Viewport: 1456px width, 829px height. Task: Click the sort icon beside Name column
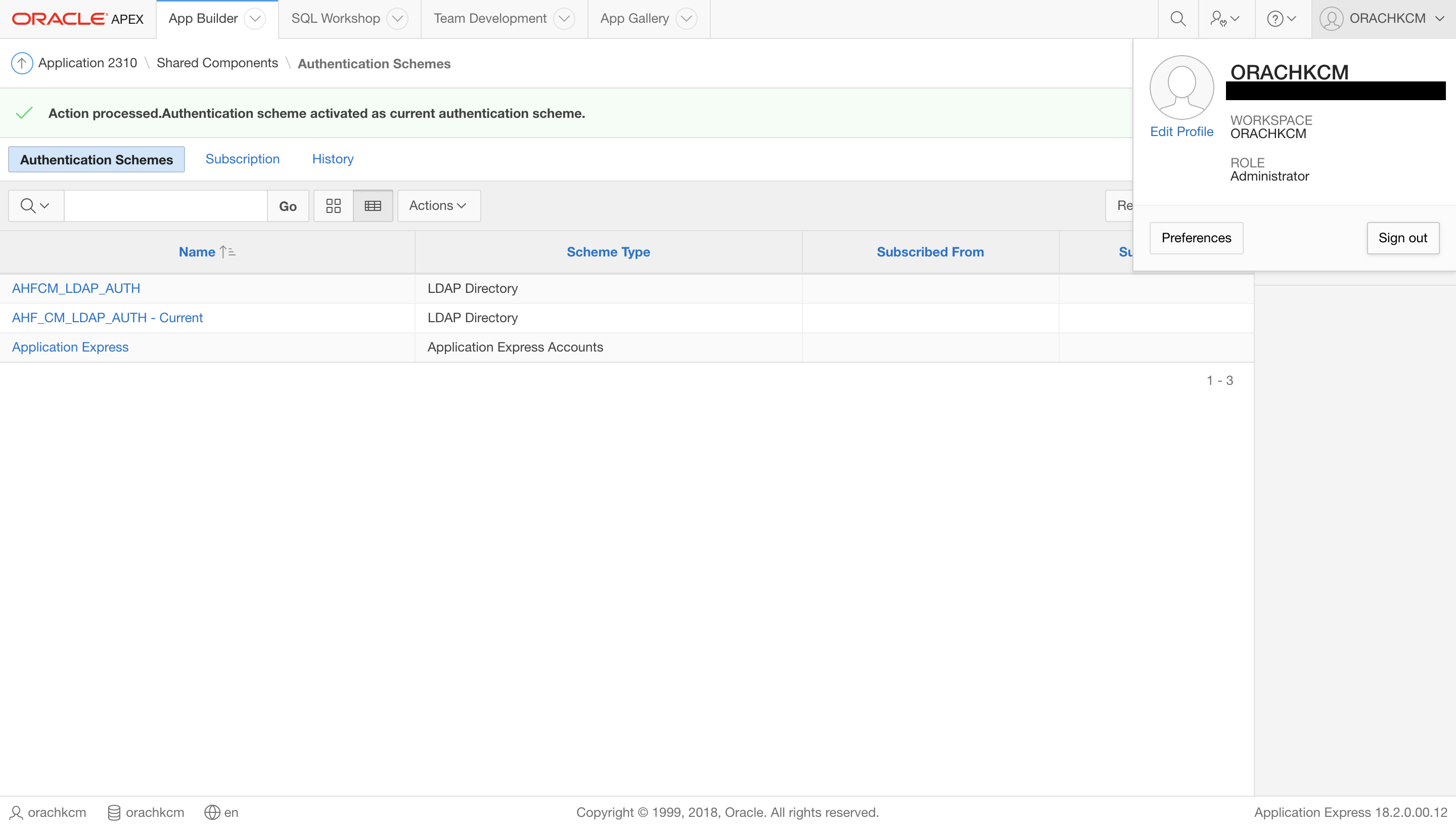point(227,252)
